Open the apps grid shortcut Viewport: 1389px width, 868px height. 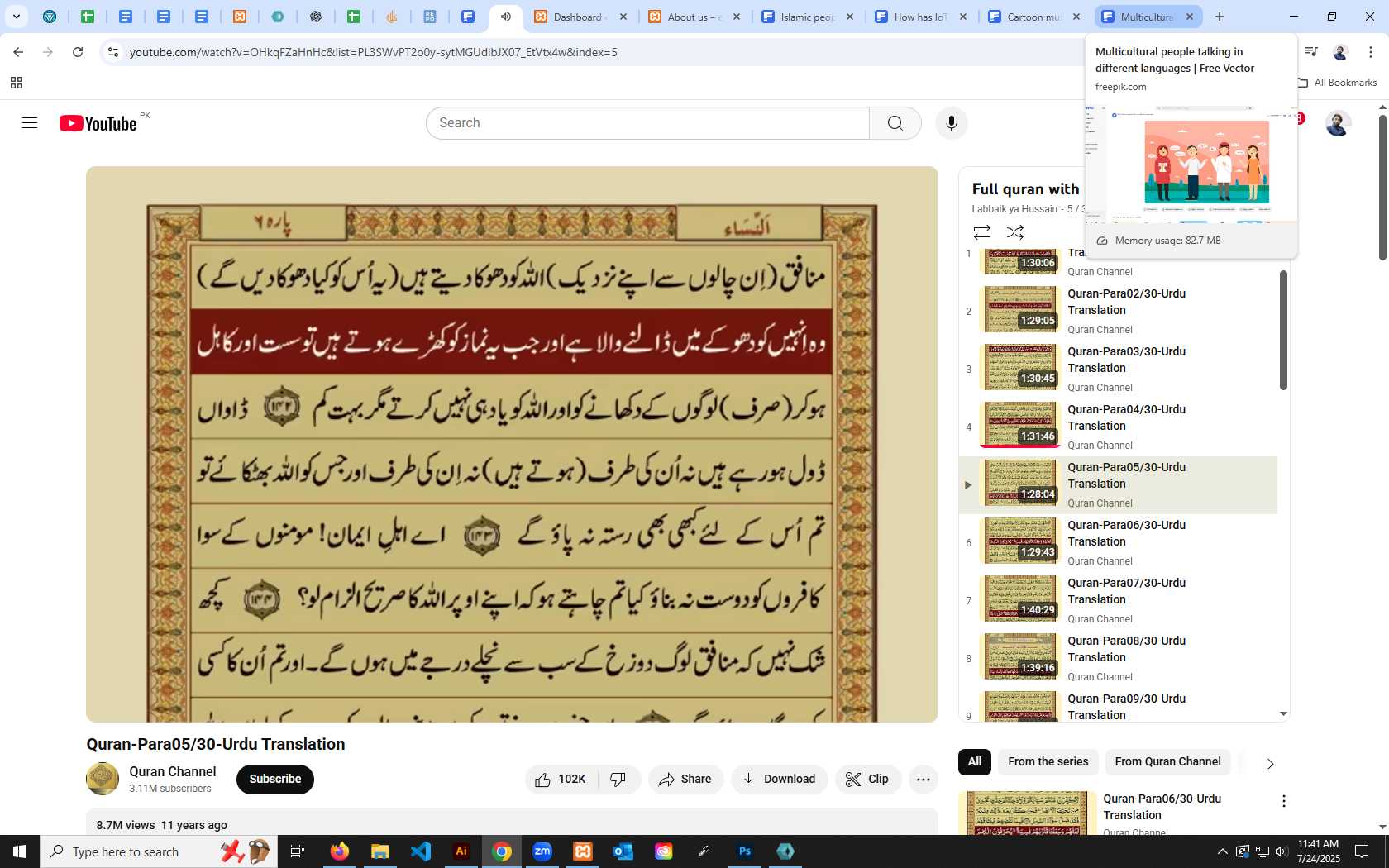click(x=17, y=83)
